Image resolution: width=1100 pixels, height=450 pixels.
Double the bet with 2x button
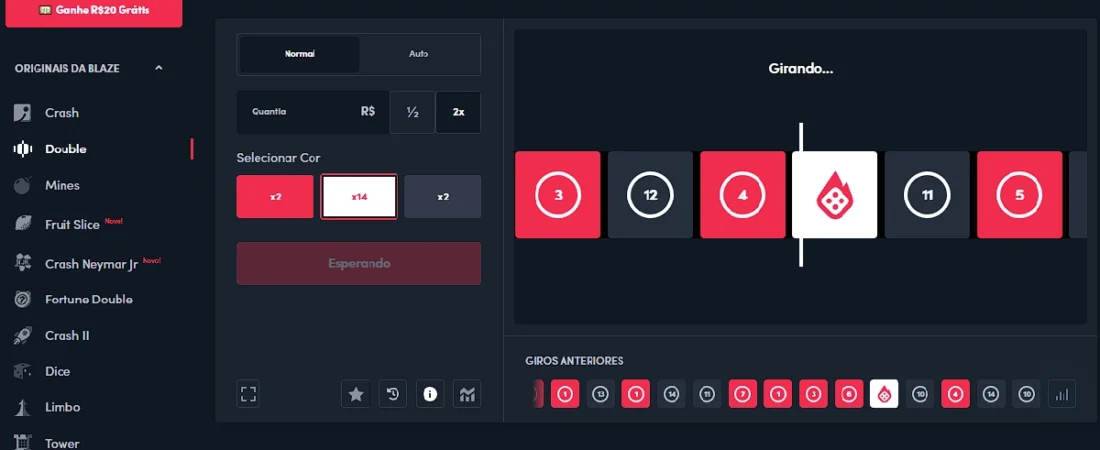458,112
